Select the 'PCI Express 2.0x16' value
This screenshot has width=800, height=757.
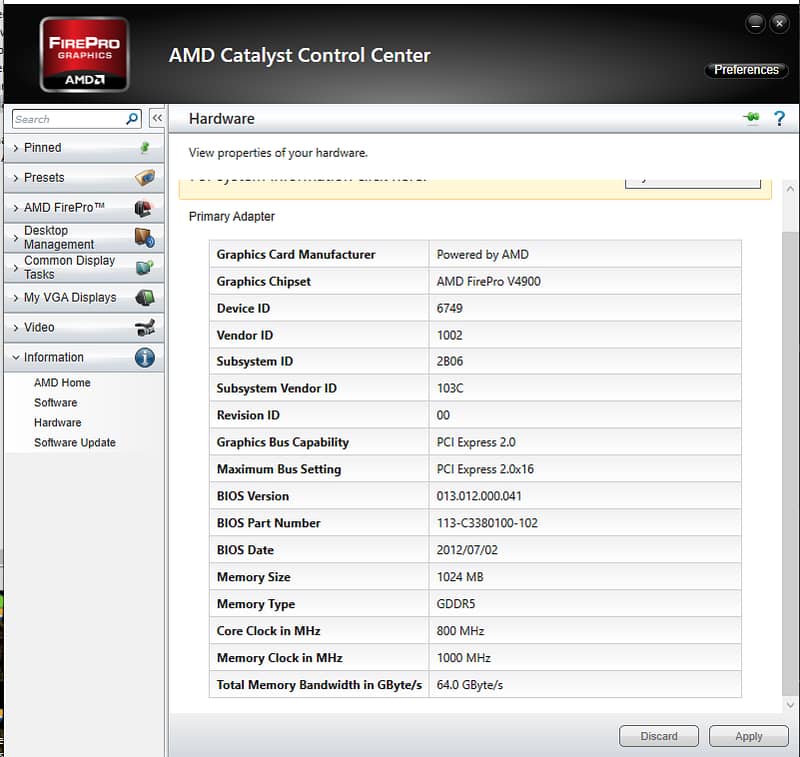[x=485, y=469]
